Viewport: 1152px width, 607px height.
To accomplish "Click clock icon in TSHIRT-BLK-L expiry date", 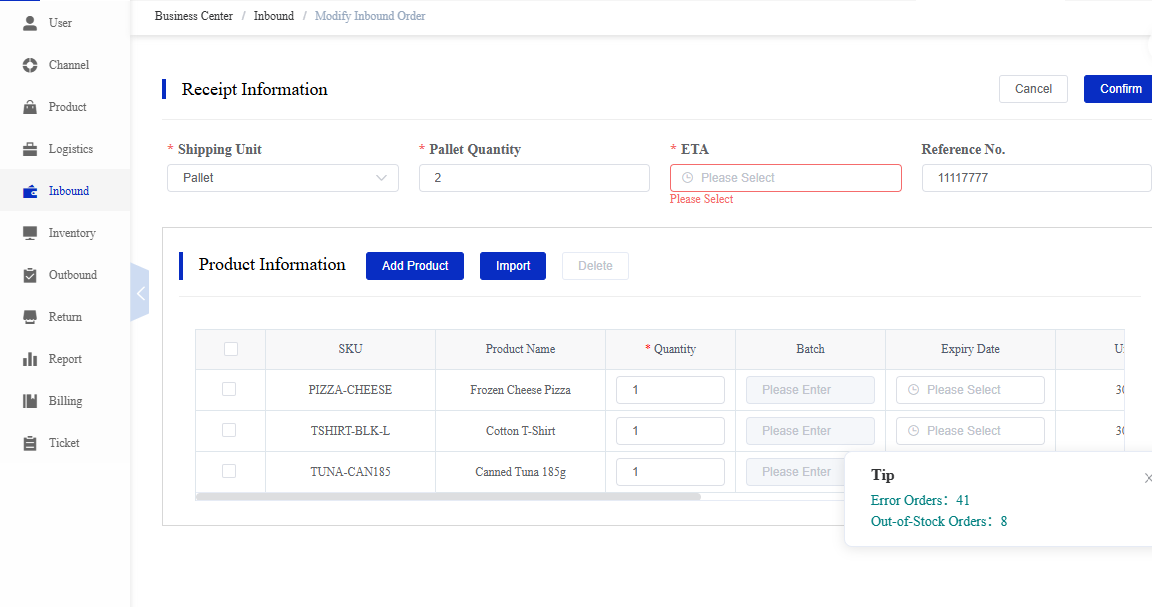I will point(913,431).
